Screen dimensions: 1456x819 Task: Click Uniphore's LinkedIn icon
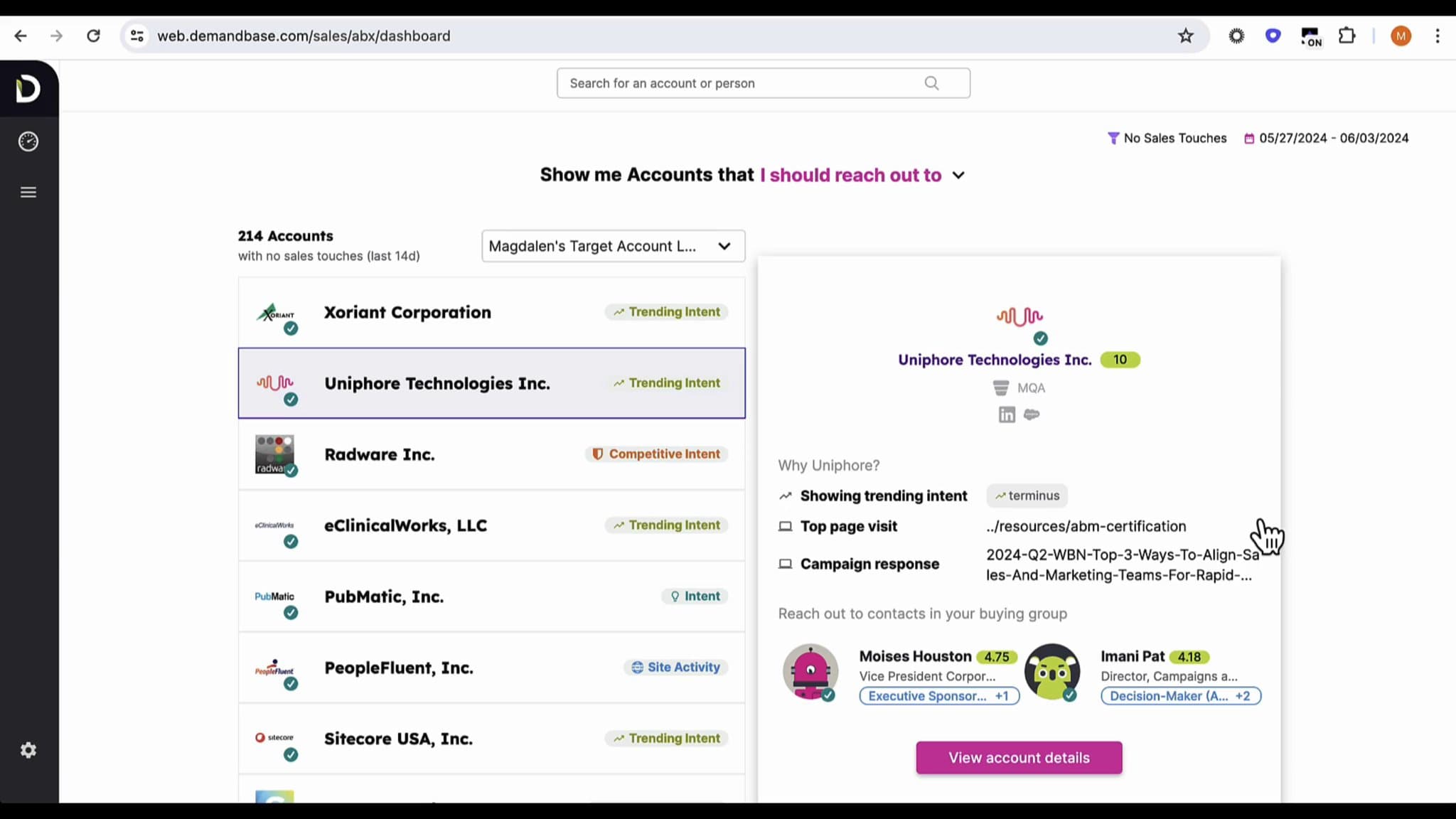1007,414
